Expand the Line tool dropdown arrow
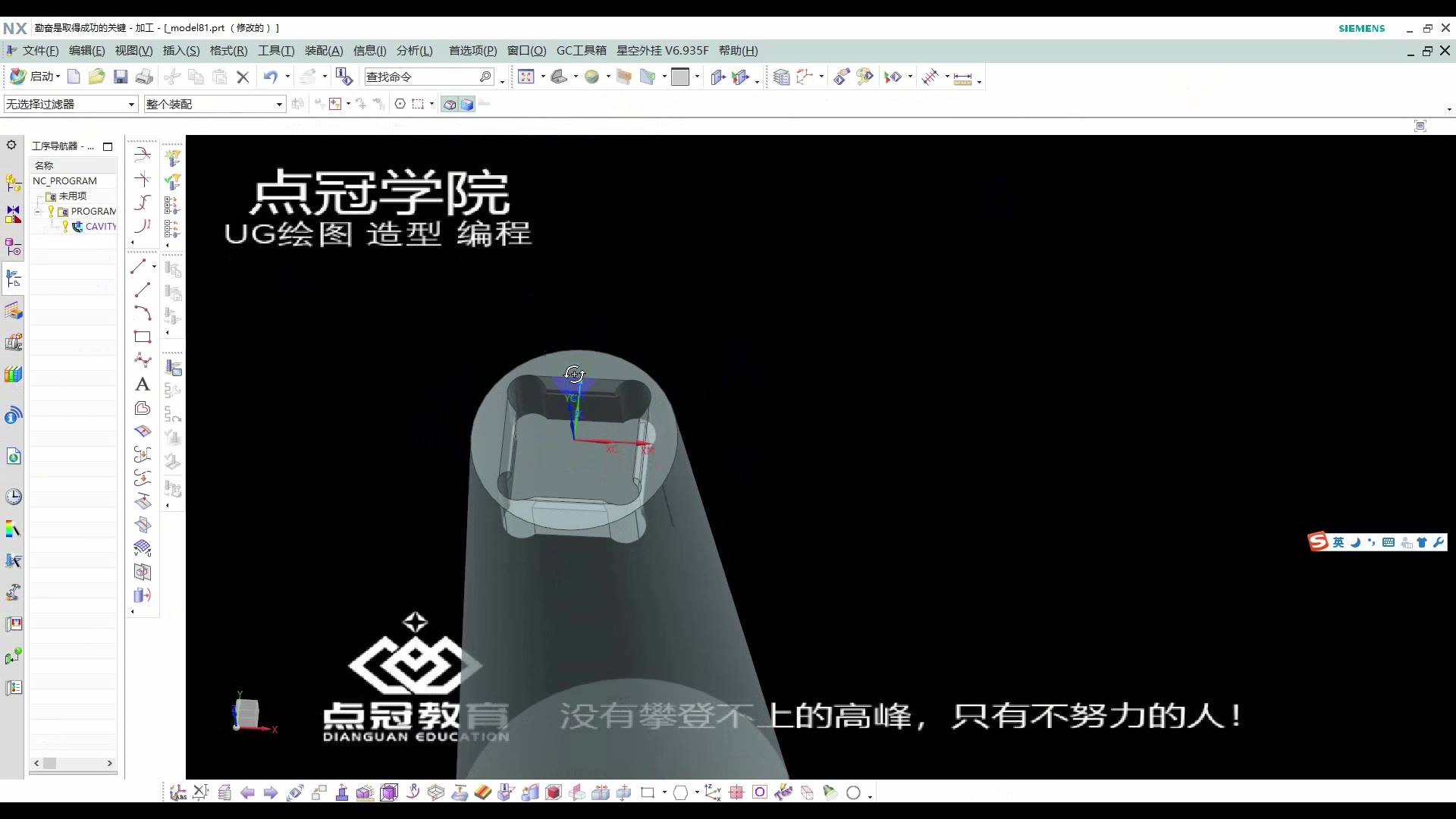Screen dimensions: 1456x819 tap(154, 266)
